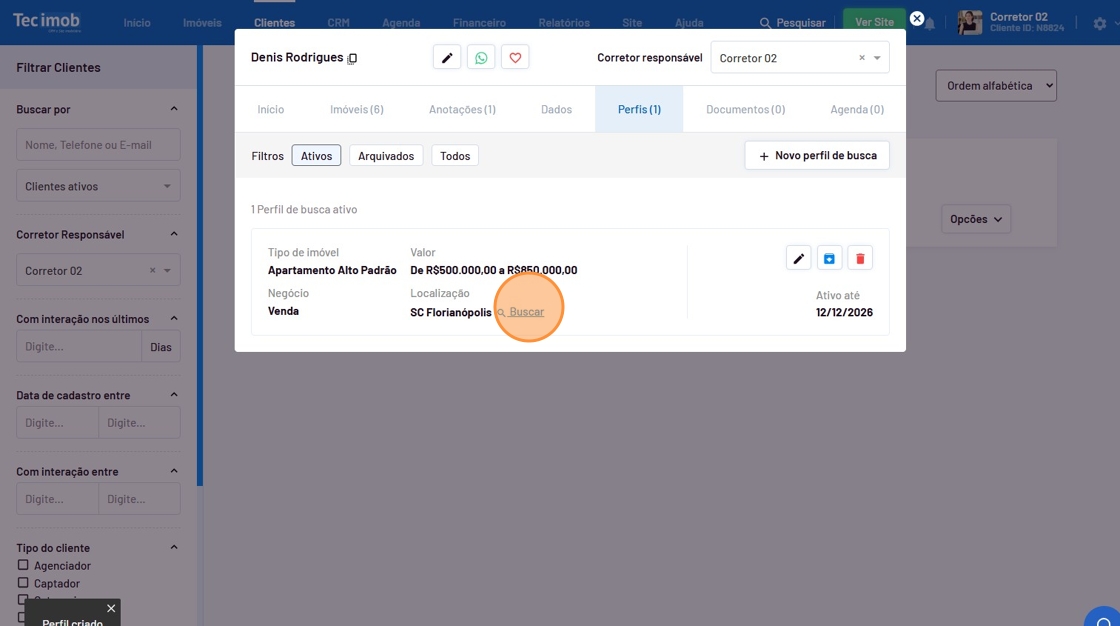1120x626 pixels.
Task: Open the Corretor responsável dropdown
Action: (877, 58)
